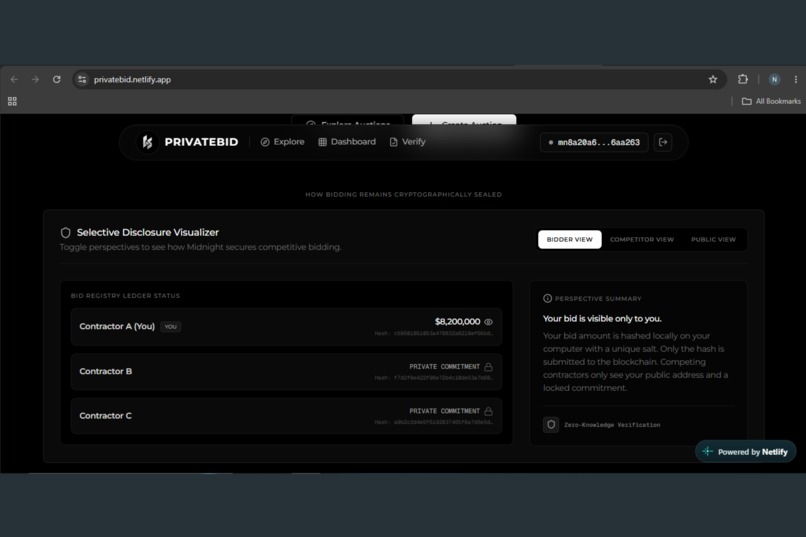Open site information icon in address bar
This screenshot has height=537, width=806.
82,80
